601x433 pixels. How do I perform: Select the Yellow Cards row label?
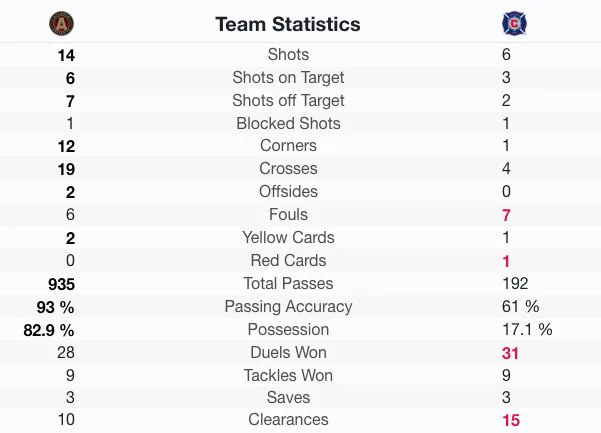pyautogui.click(x=288, y=238)
